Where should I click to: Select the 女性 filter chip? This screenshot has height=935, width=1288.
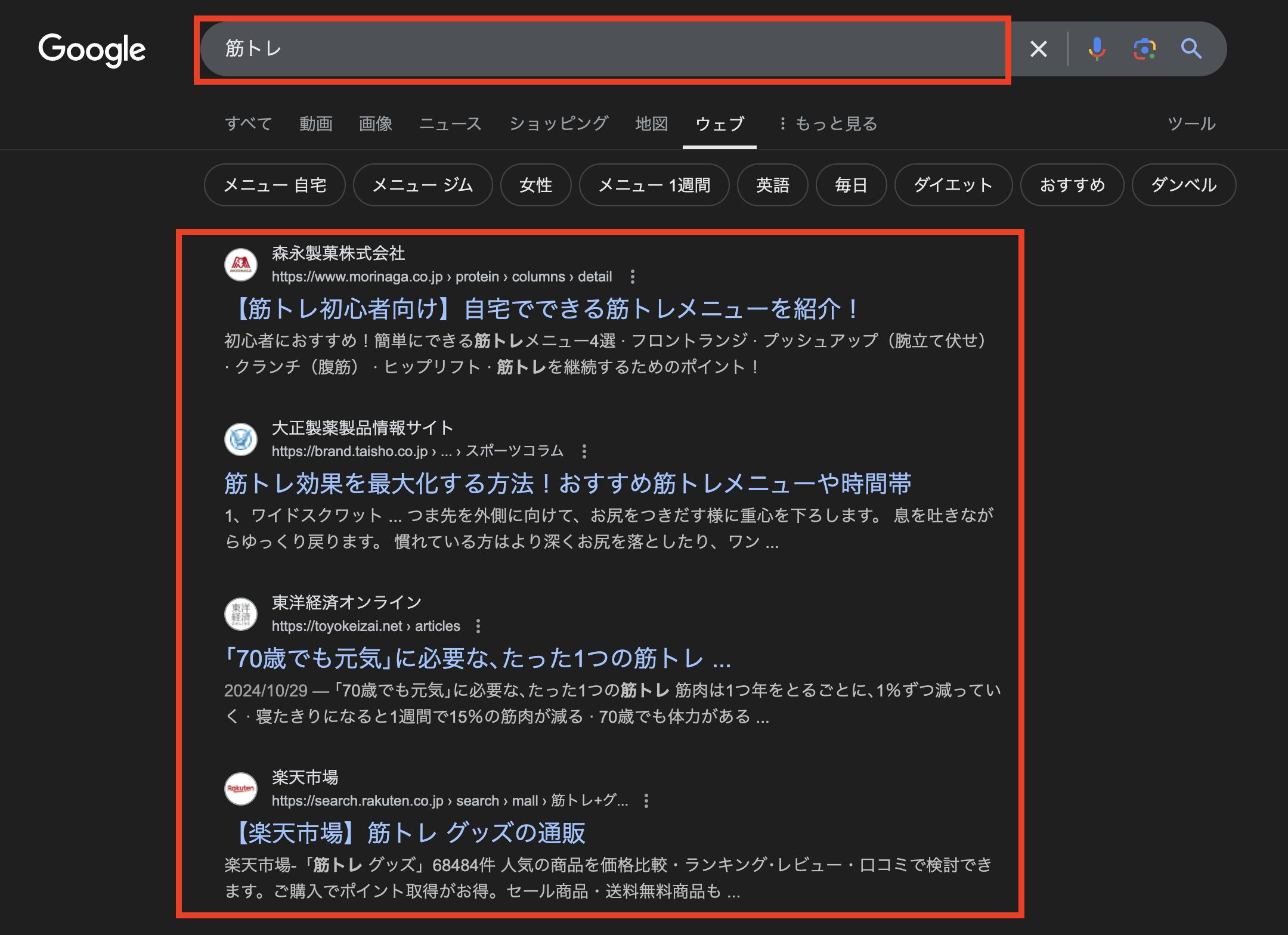(535, 185)
